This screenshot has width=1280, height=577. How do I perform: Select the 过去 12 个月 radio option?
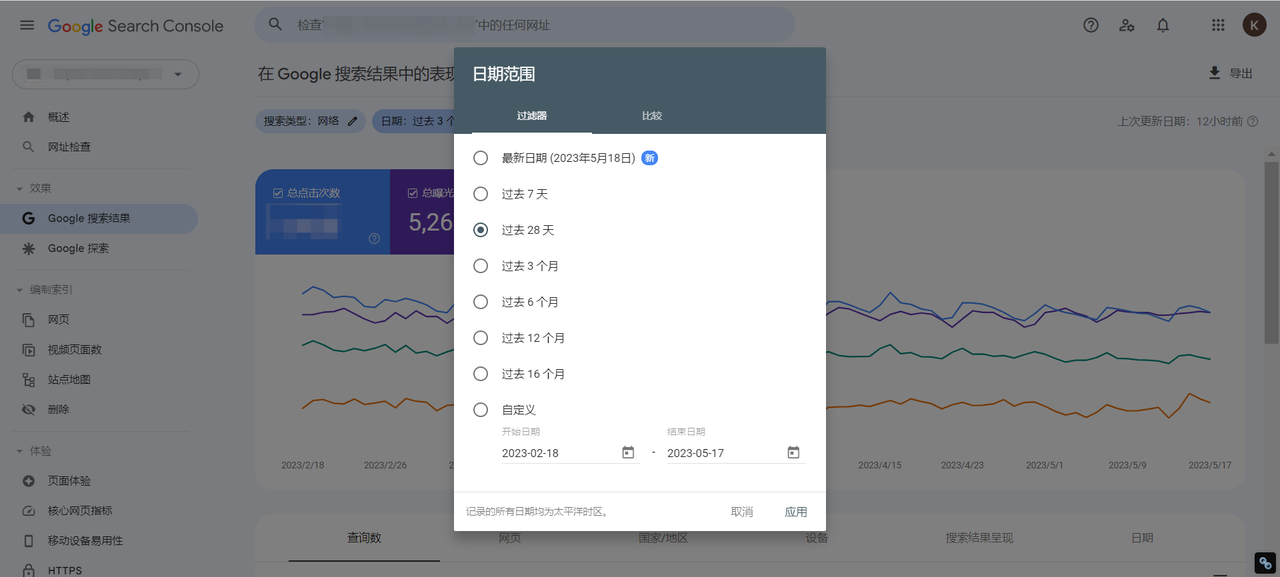pos(481,338)
